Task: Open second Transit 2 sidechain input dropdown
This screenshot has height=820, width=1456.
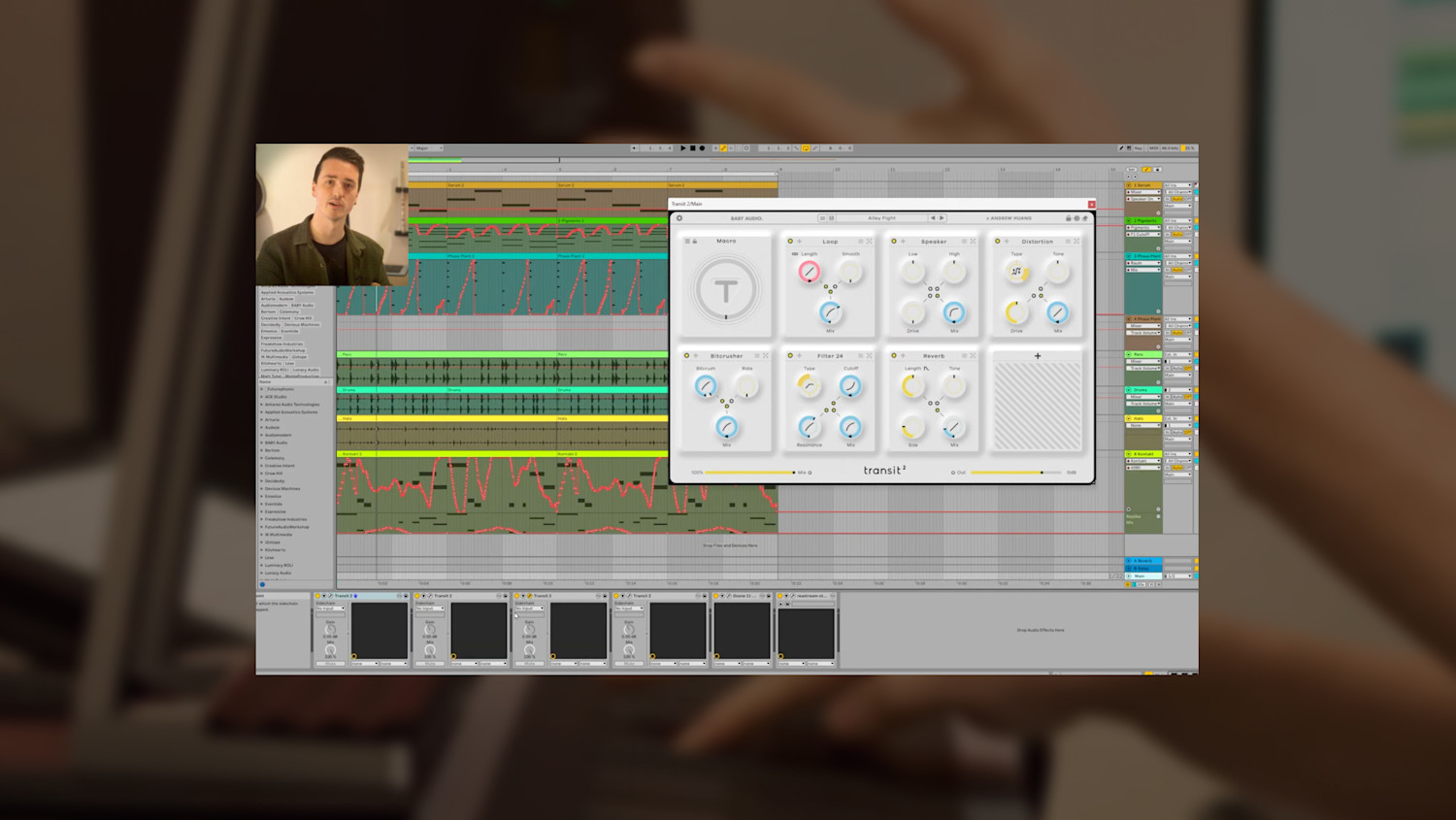Action: click(430, 608)
